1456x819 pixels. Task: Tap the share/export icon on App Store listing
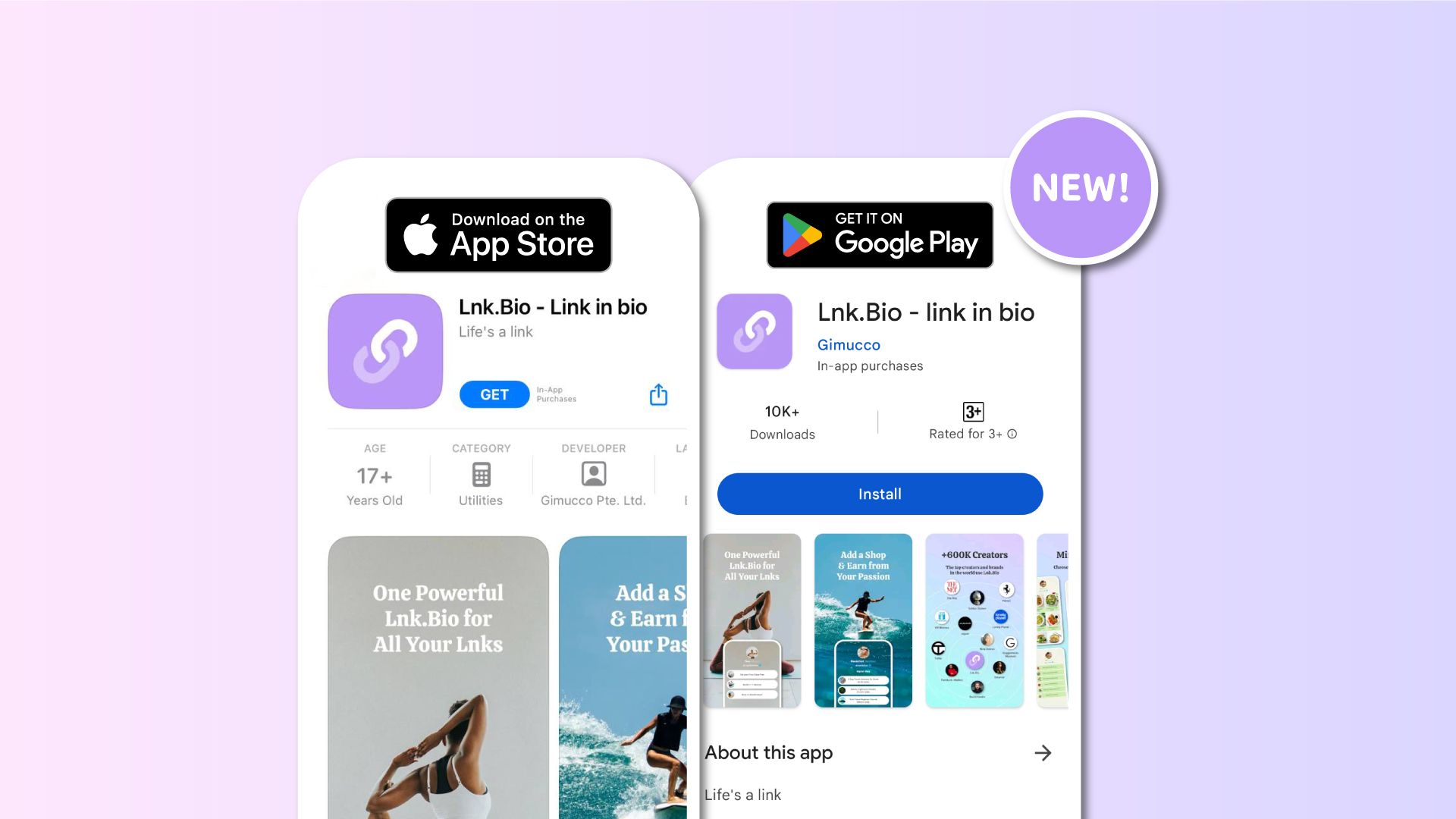click(658, 394)
